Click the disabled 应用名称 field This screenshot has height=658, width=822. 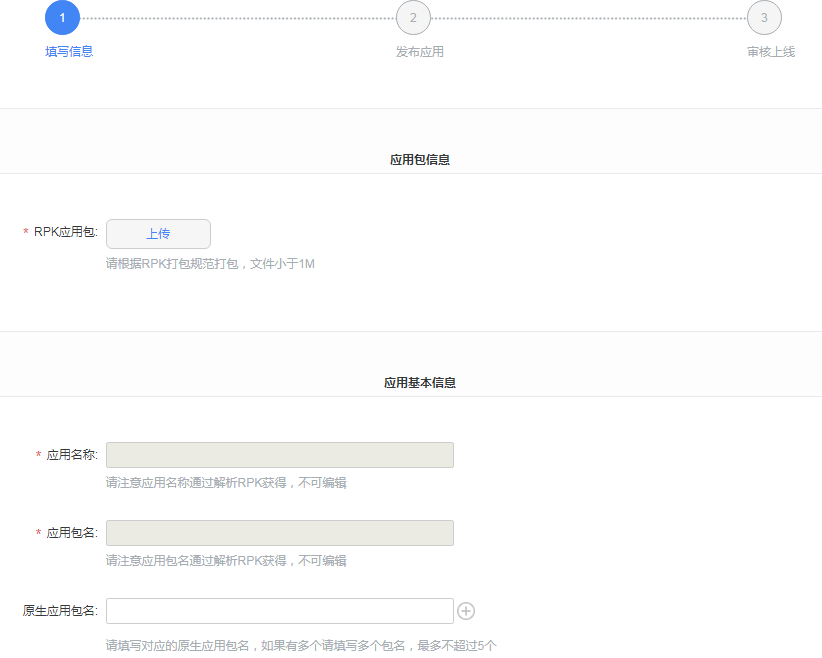[280, 454]
